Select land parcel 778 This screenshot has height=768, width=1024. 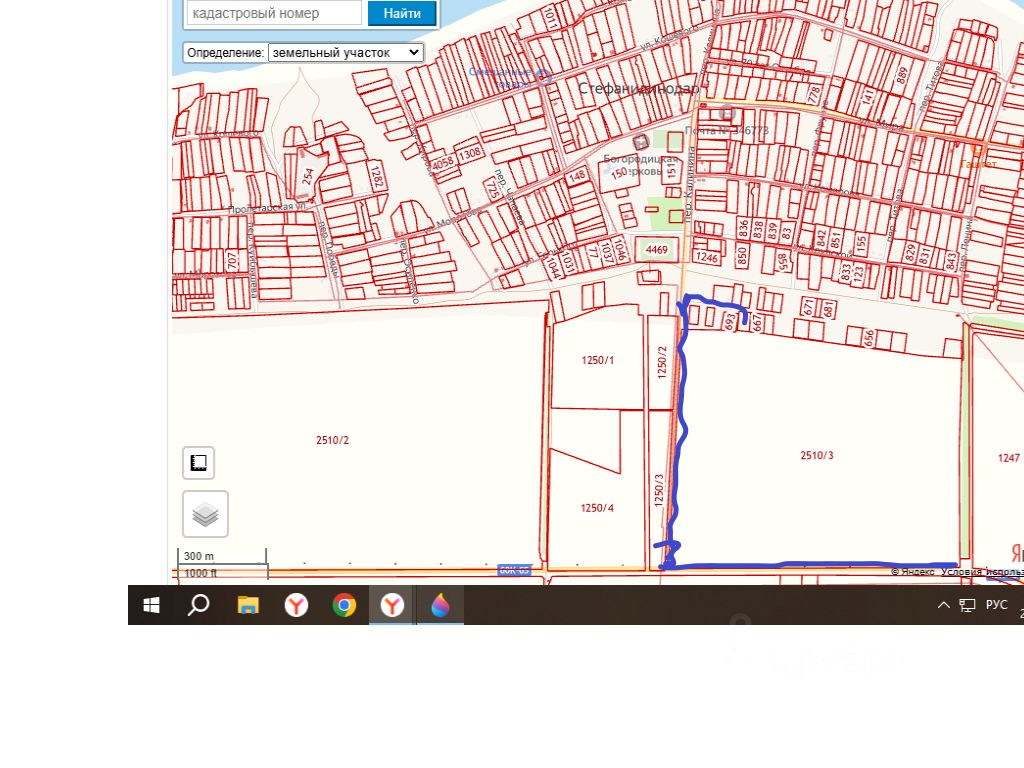[814, 94]
